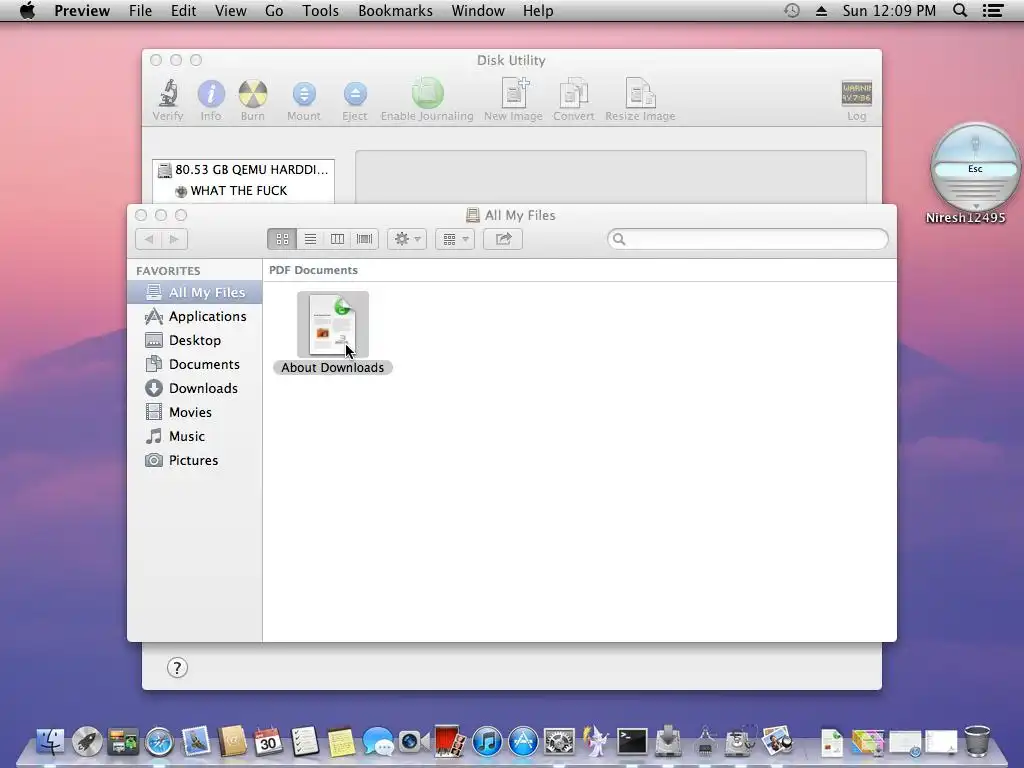
Task: Switch Finder to Cover Flow view
Action: 364,239
